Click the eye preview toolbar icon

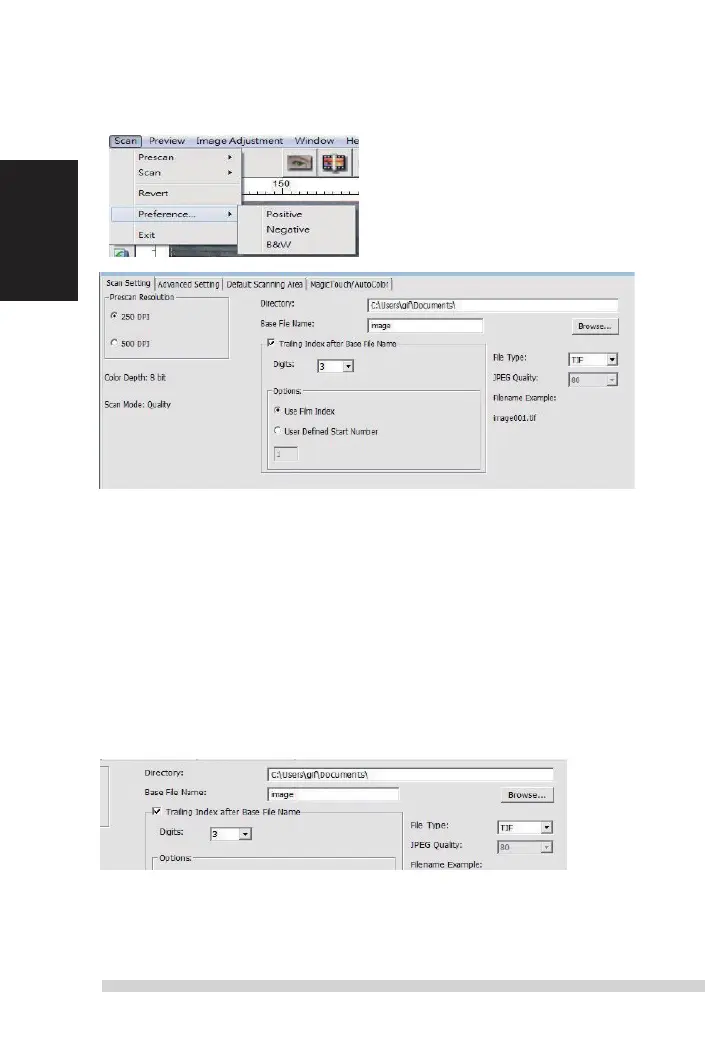299,162
